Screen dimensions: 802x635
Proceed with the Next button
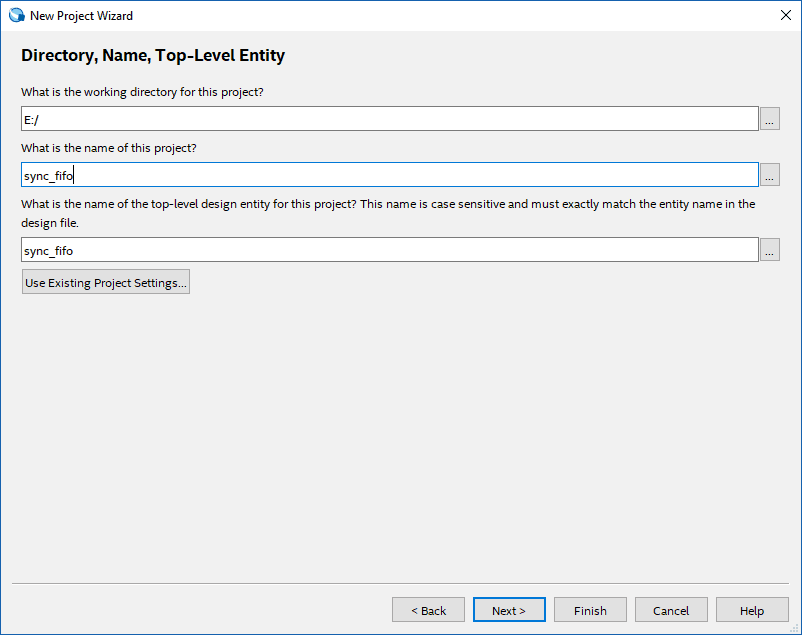509,610
